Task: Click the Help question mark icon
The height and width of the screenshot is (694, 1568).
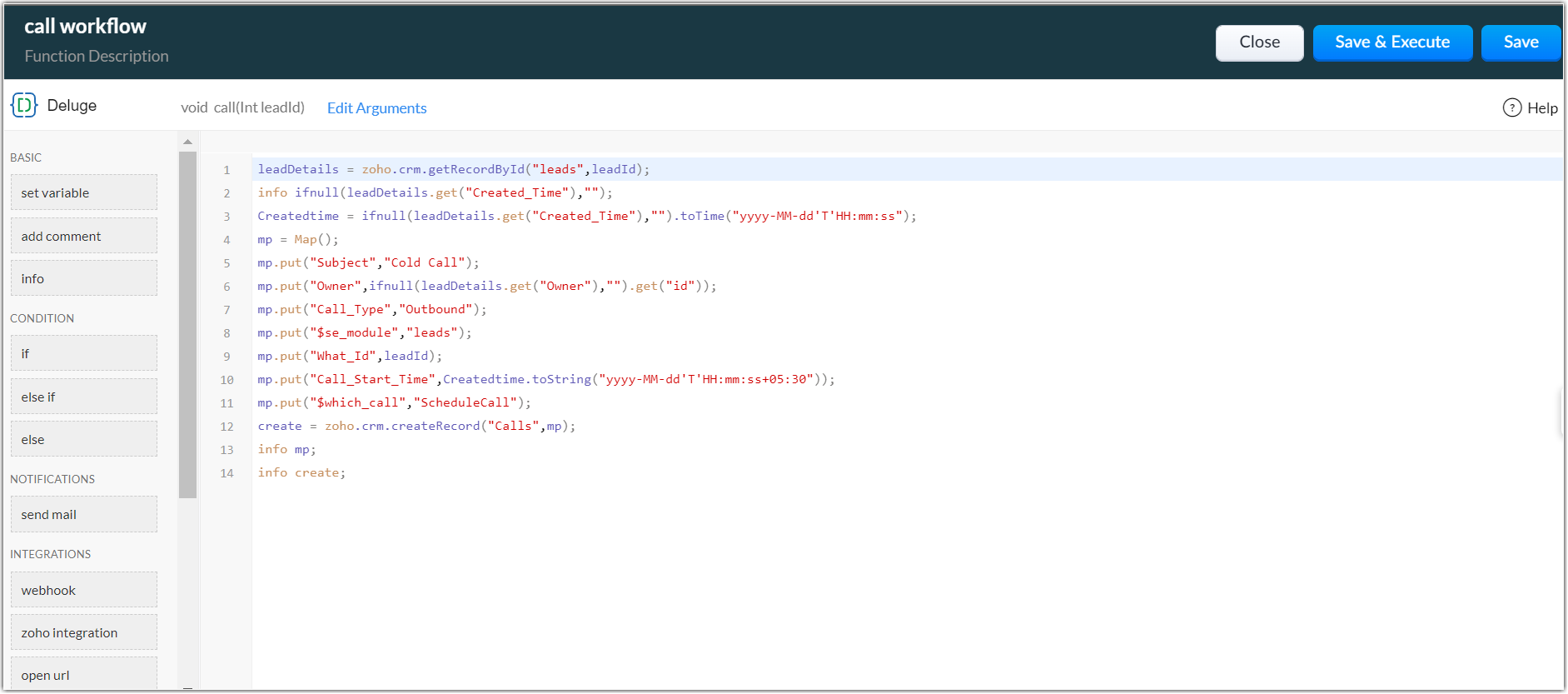Action: [x=1512, y=107]
